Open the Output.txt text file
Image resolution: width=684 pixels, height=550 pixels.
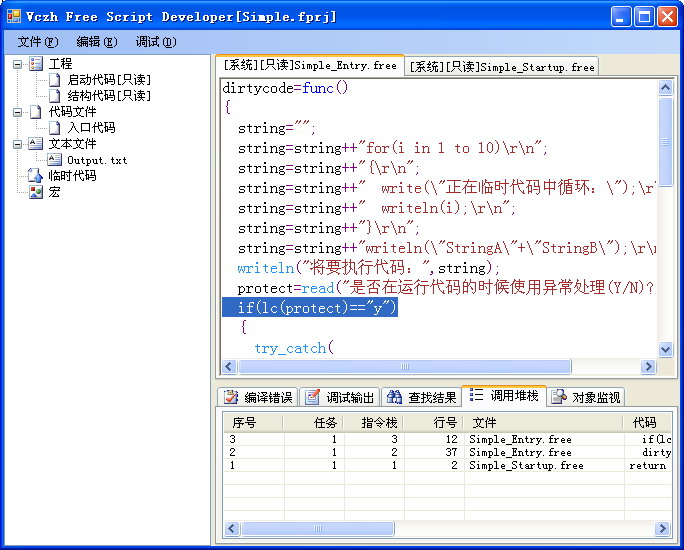tap(97, 160)
